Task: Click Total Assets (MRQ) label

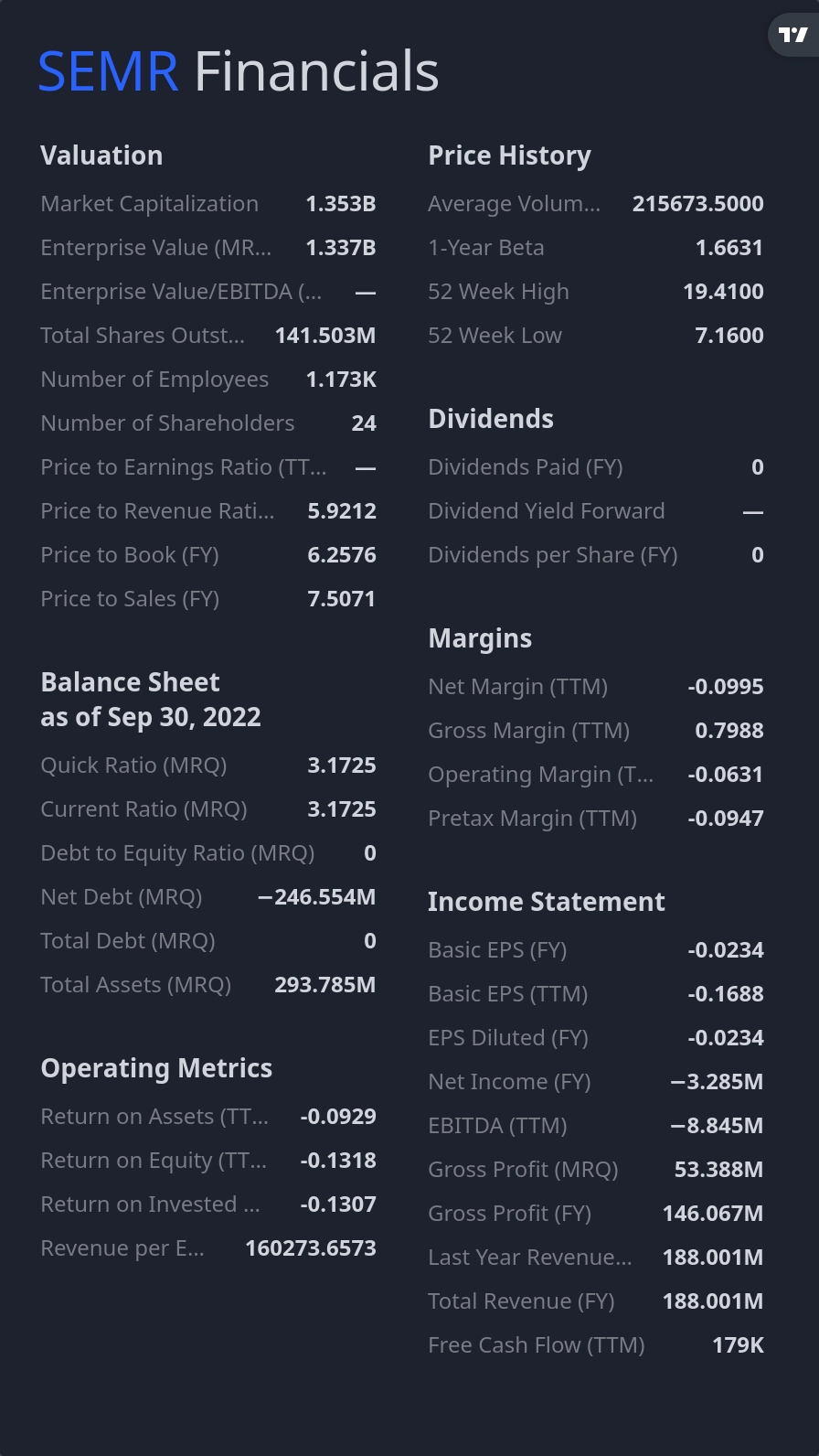Action: tap(135, 985)
